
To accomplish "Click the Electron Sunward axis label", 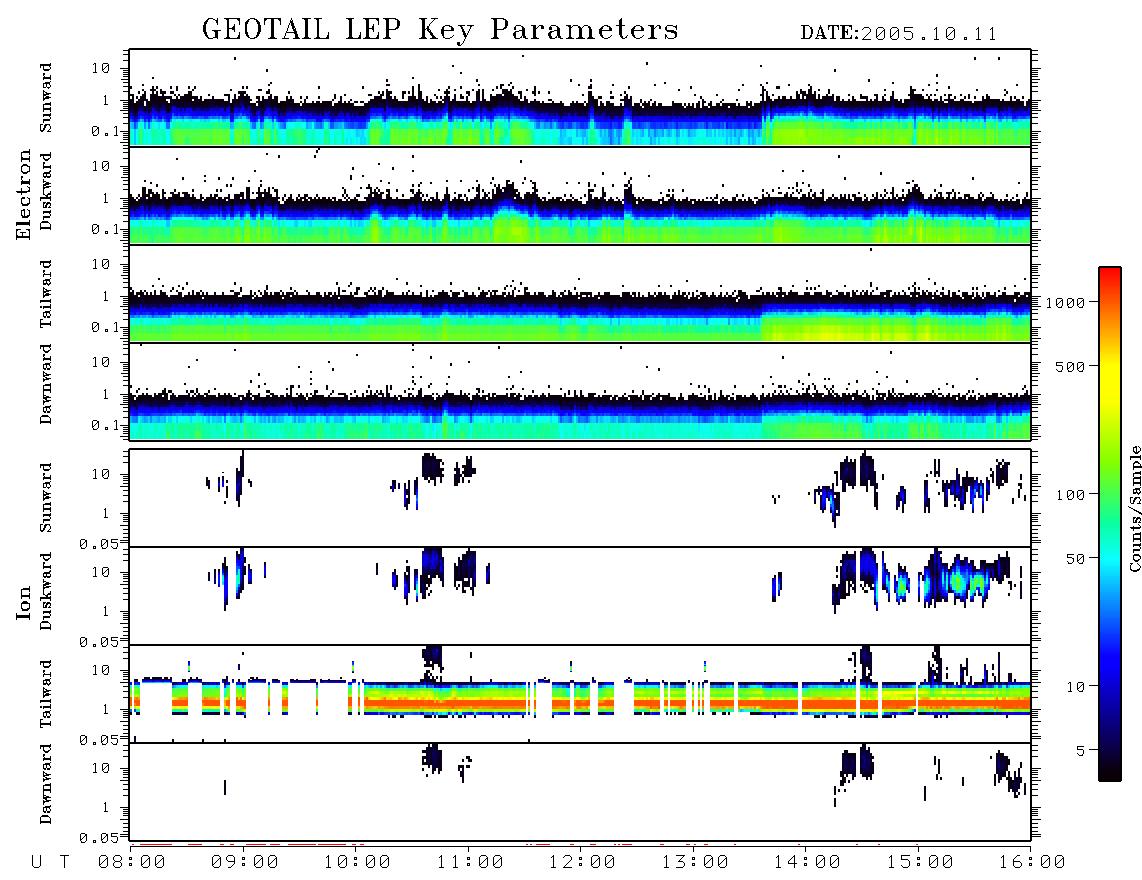I will click(x=46, y=98).
